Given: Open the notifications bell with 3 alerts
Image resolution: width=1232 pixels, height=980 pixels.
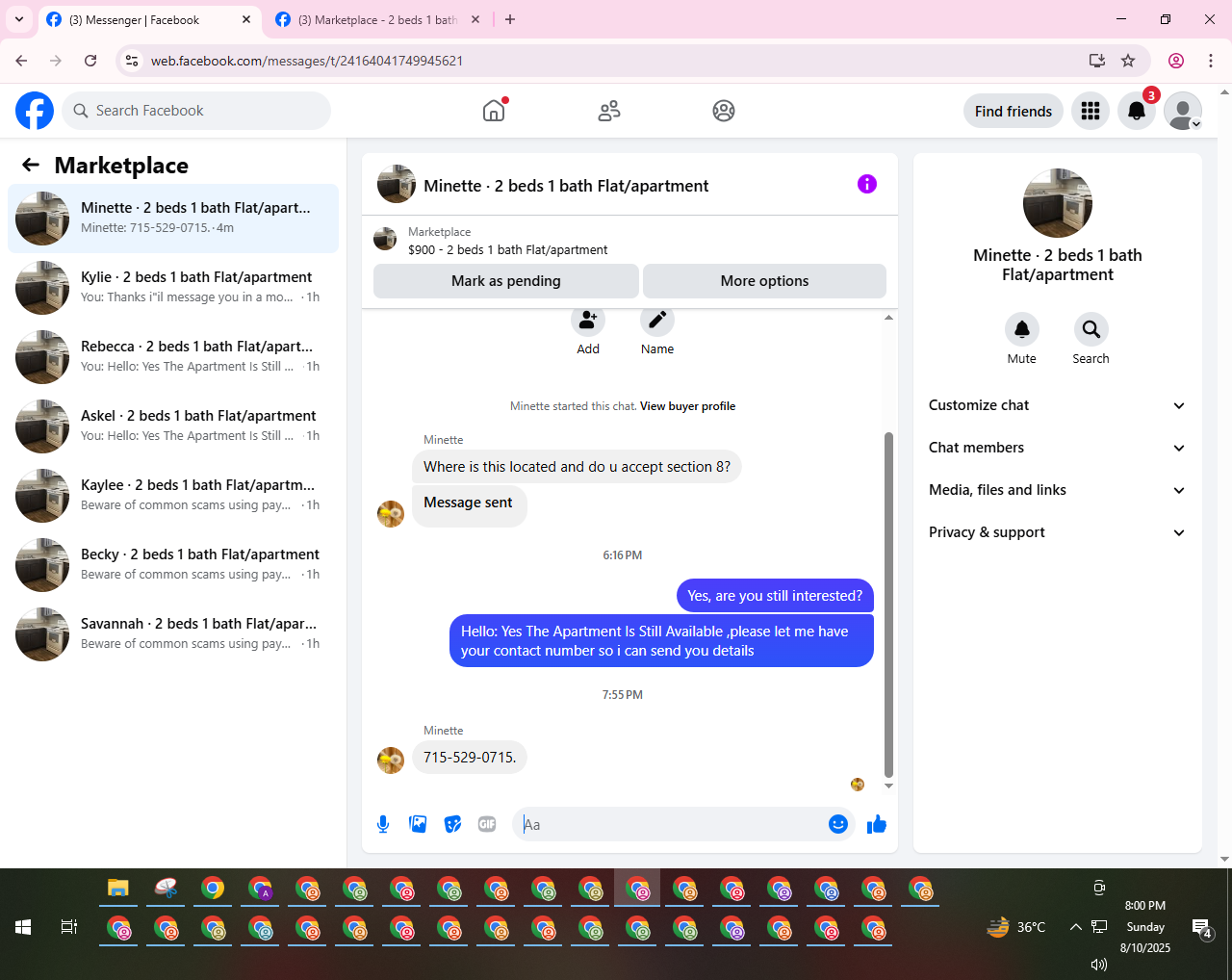Looking at the screenshot, I should click(x=1137, y=111).
